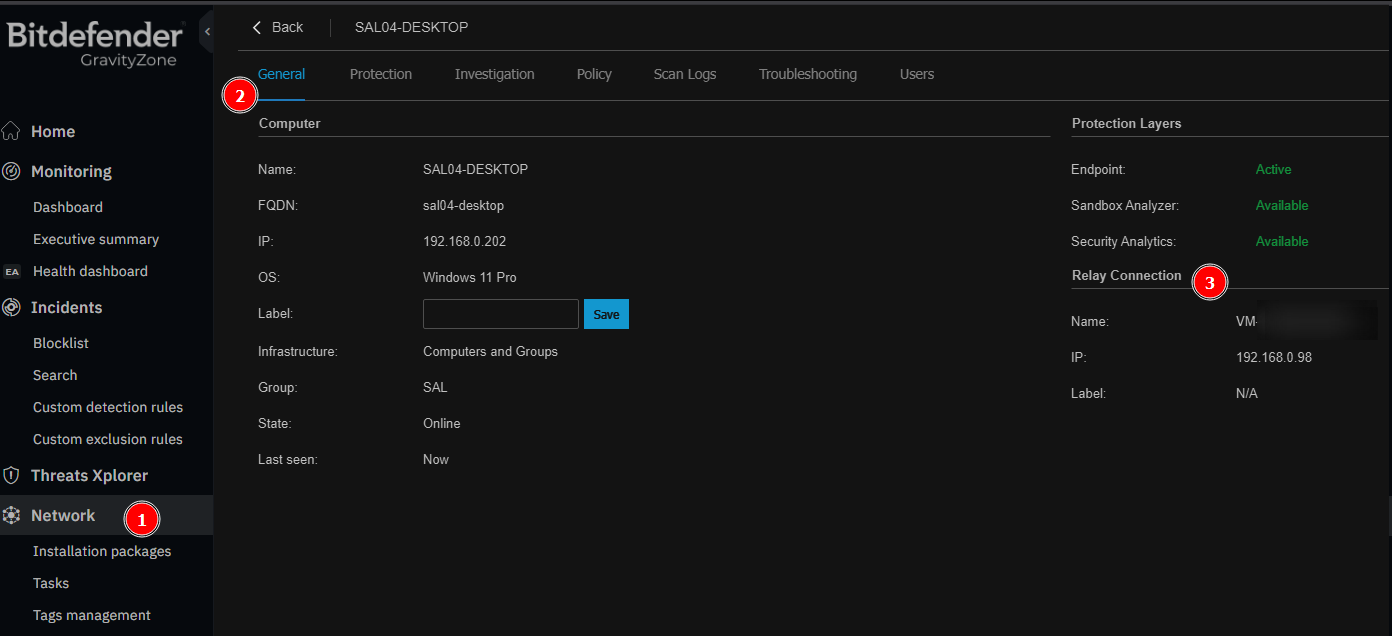Open Executive summary page
This screenshot has height=636, width=1392.
(96, 239)
